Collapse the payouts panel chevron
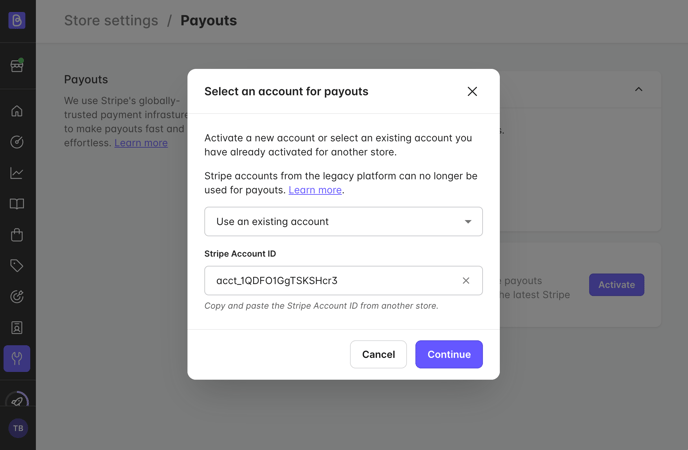Screen dimensions: 688x450 [638, 89]
